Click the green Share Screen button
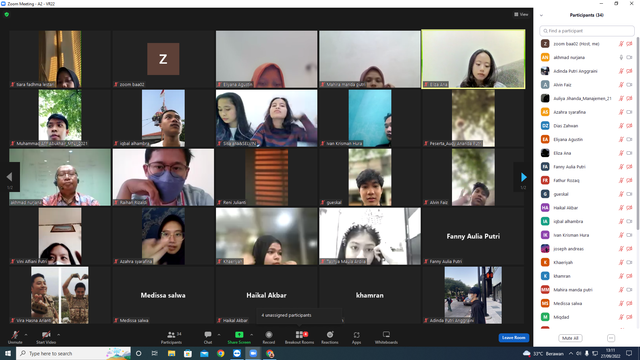 pyautogui.click(x=239, y=337)
